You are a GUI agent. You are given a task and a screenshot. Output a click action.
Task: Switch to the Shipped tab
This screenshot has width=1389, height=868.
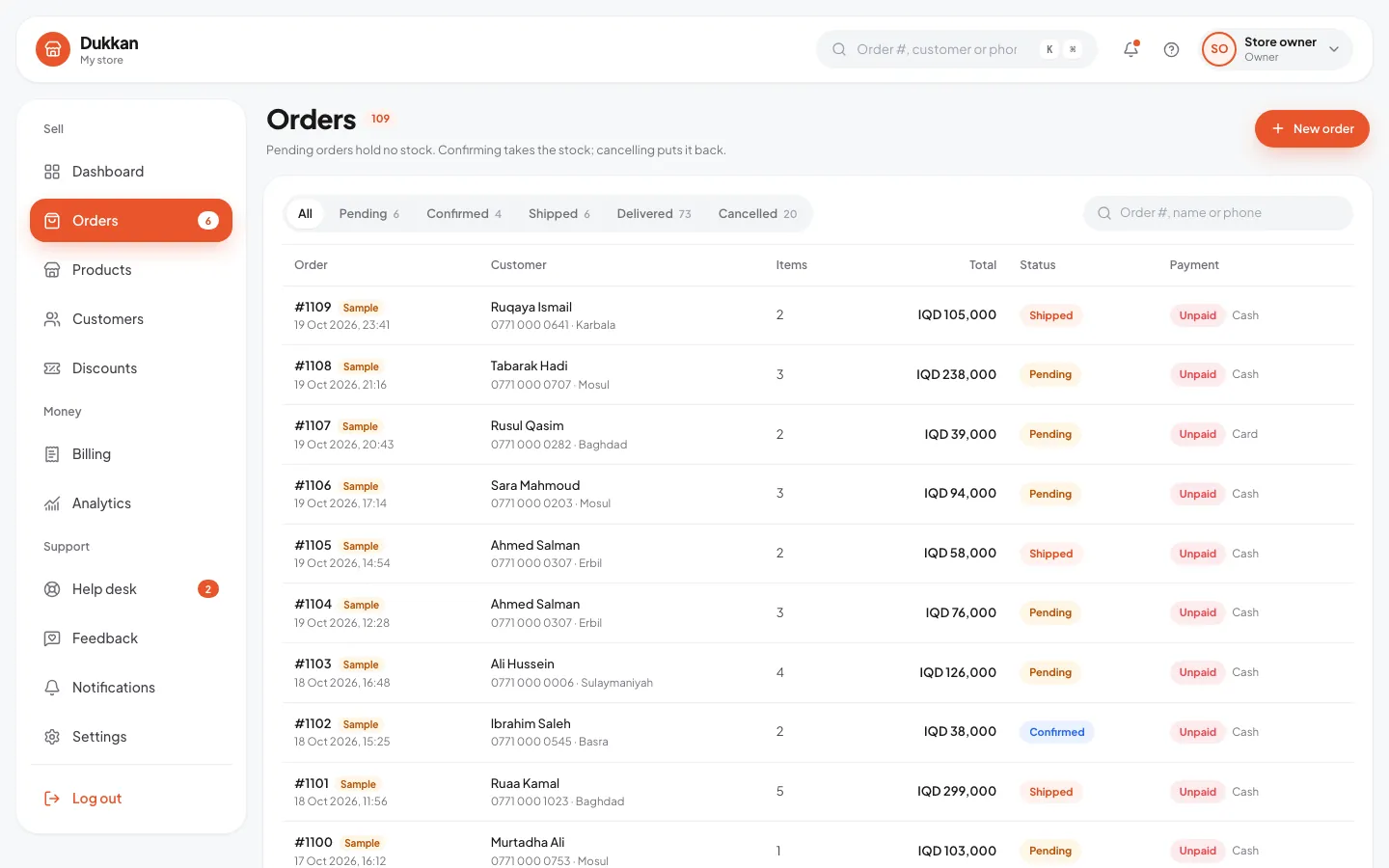tap(558, 214)
